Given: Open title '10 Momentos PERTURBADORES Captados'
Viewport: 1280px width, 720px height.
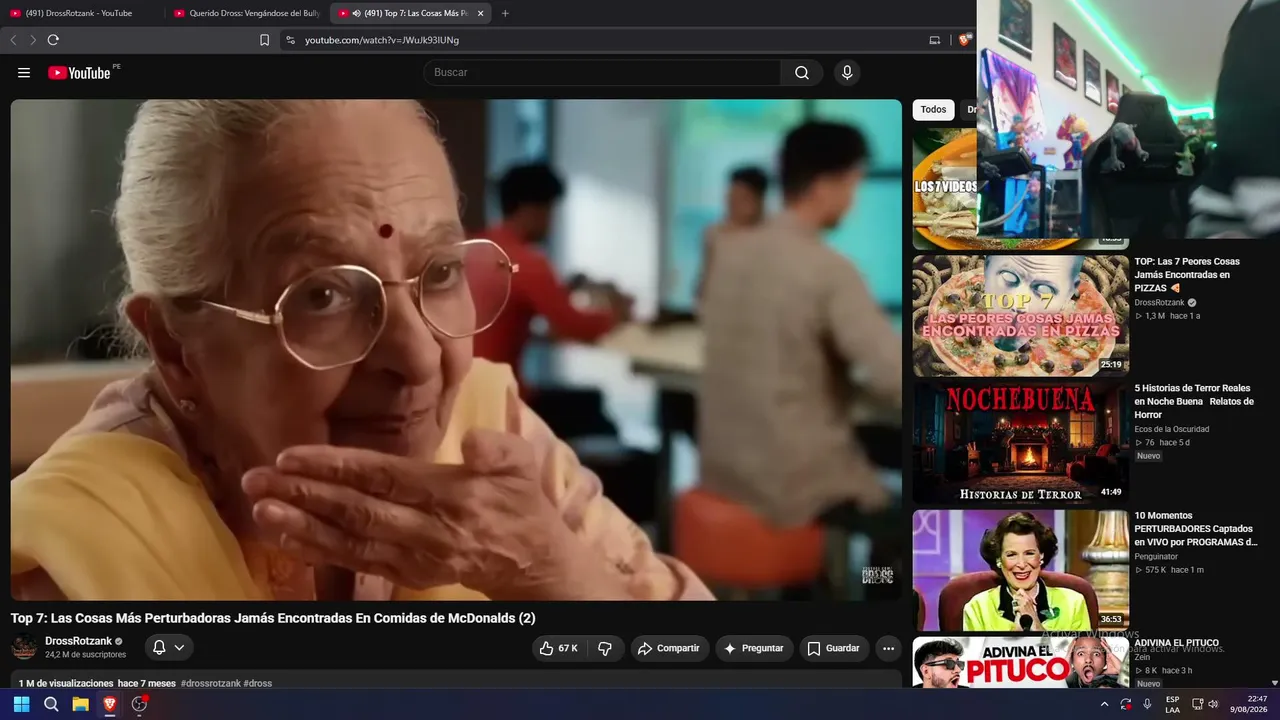Looking at the screenshot, I should [1196, 528].
